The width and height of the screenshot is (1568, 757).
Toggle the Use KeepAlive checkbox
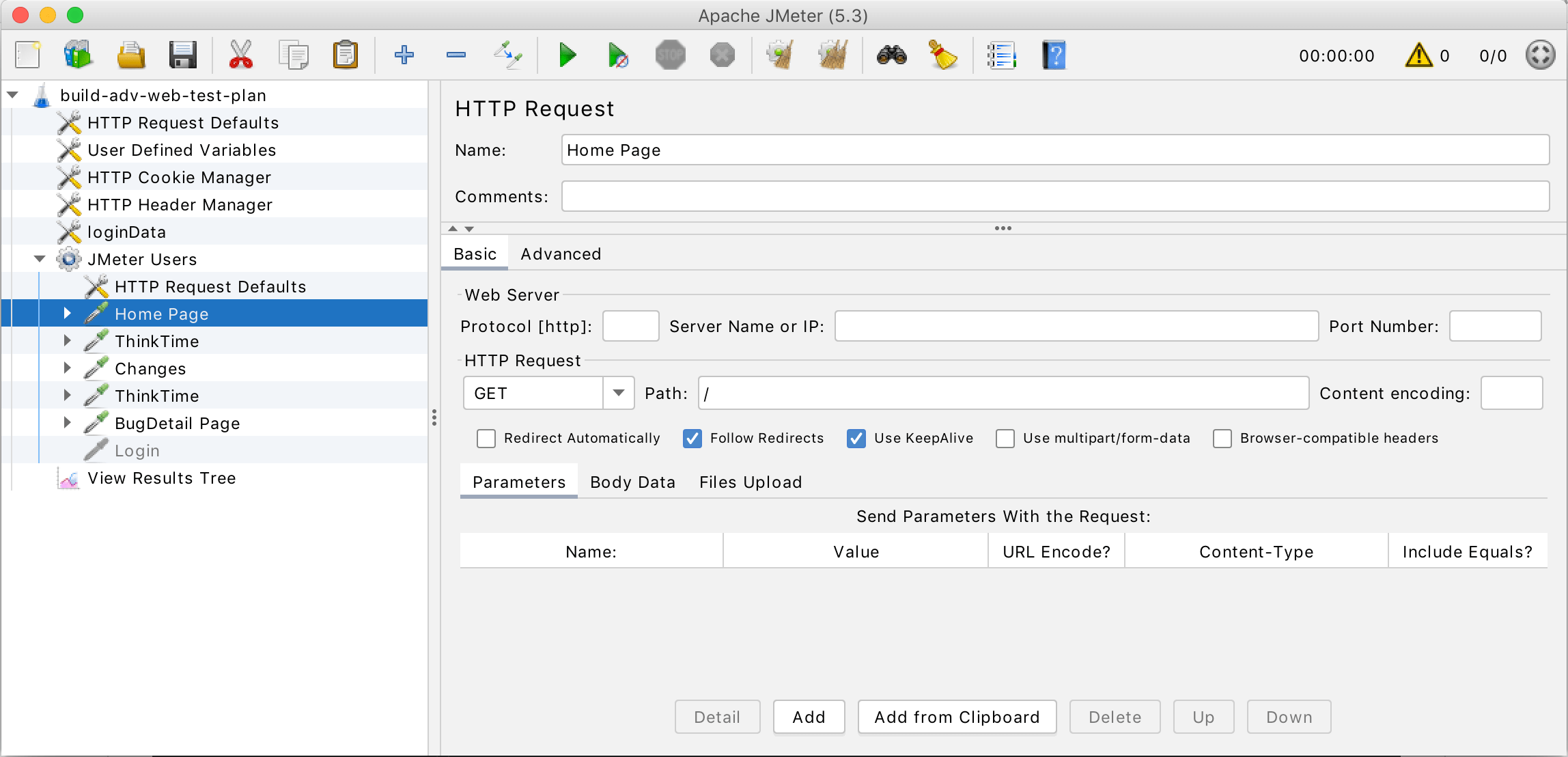coord(855,438)
